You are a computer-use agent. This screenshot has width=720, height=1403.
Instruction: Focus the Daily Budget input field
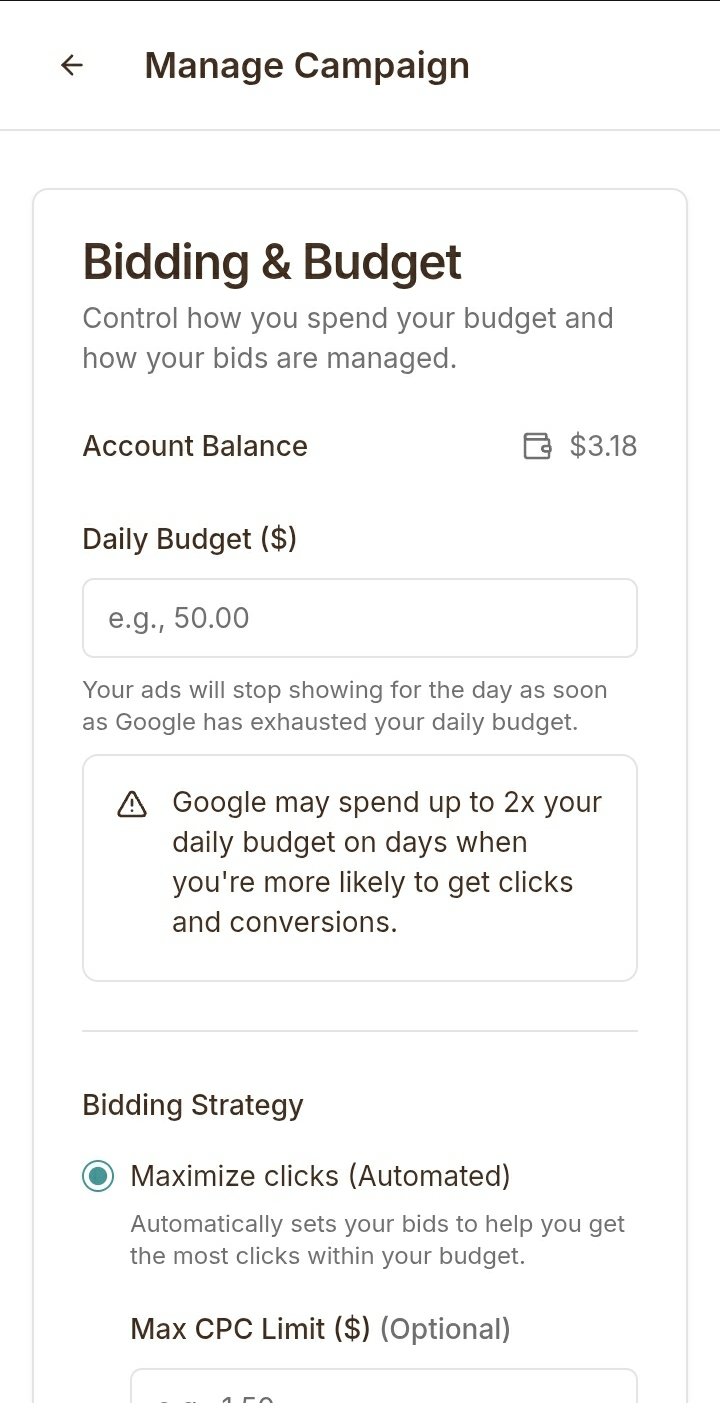click(360, 618)
